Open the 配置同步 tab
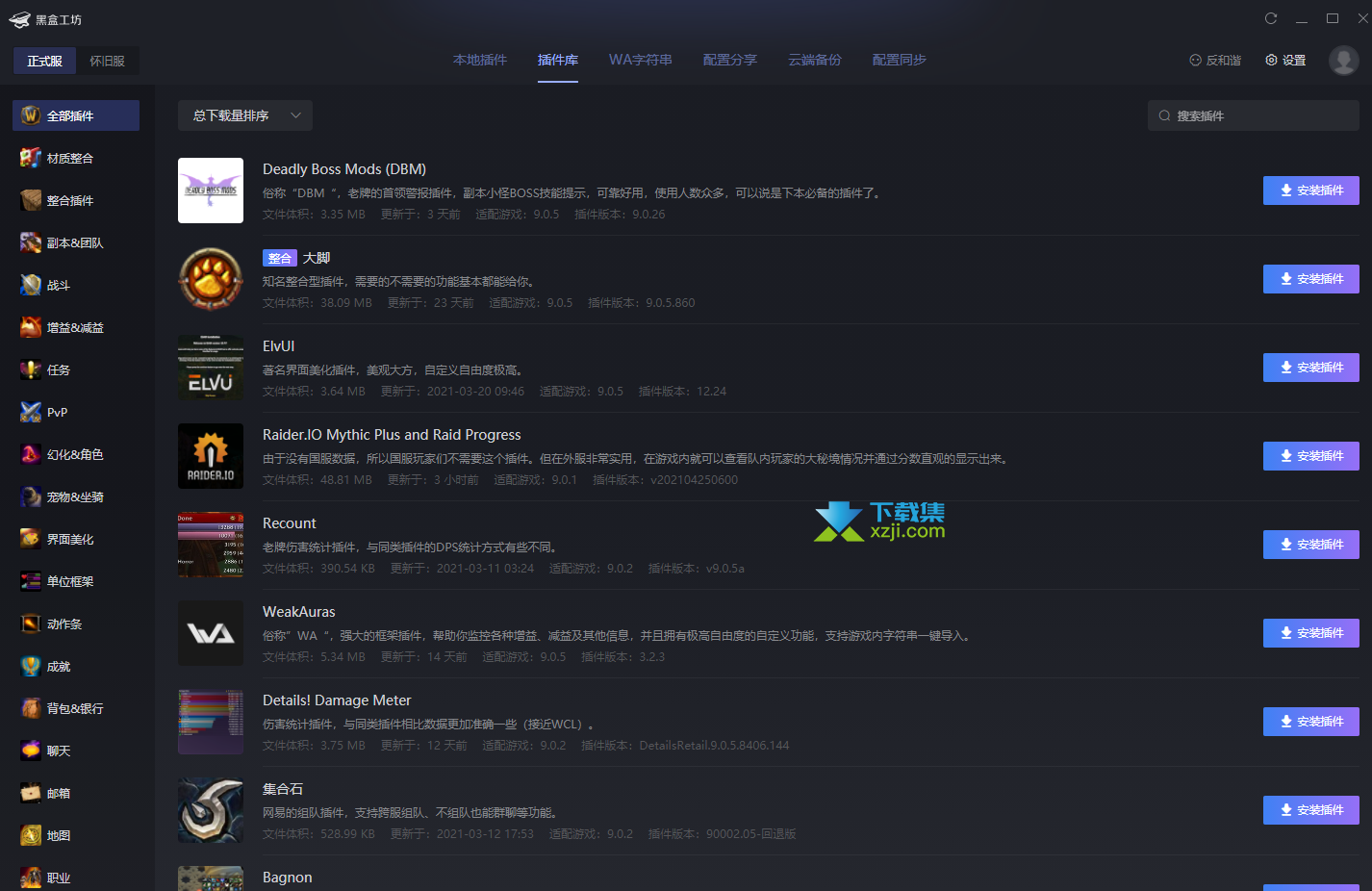 pos(900,60)
